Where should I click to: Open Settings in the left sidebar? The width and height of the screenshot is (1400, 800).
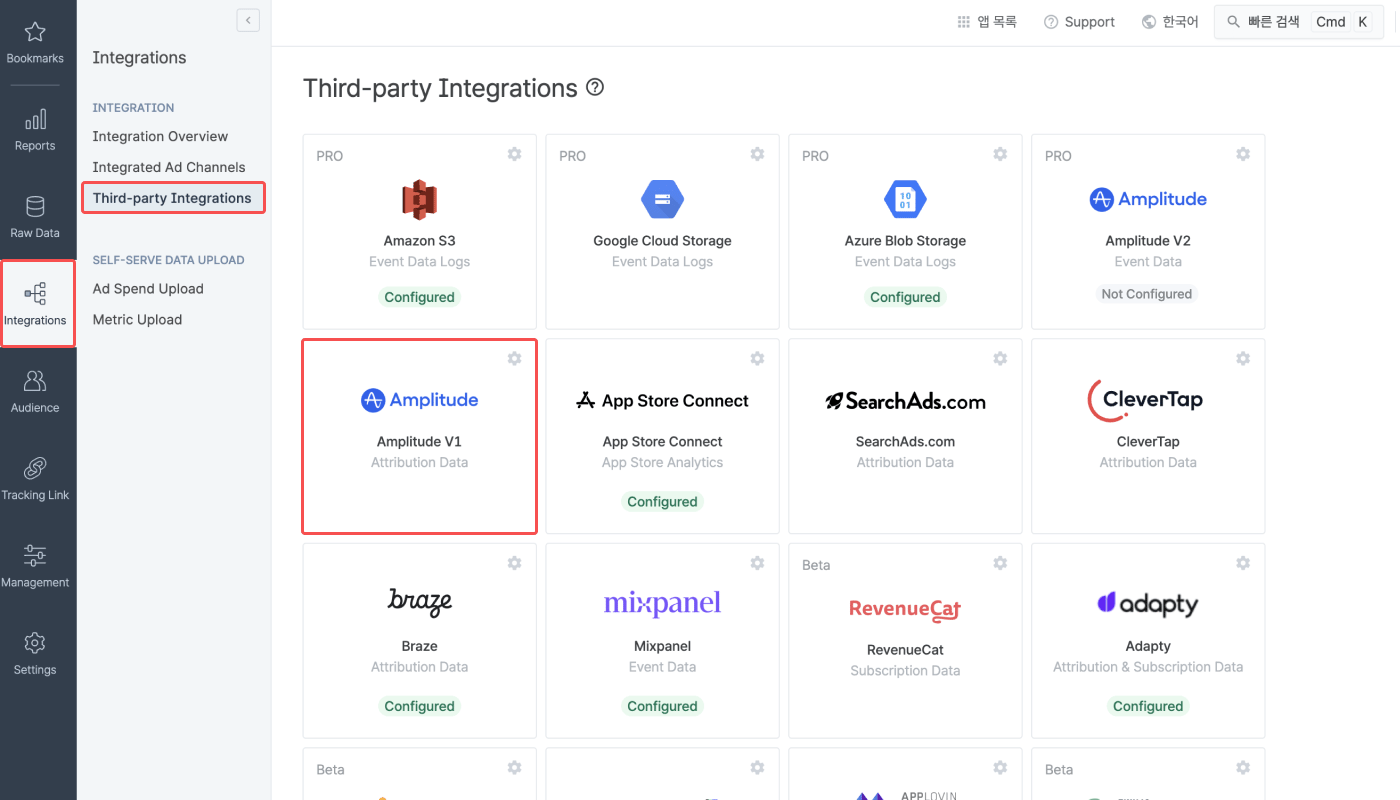click(35, 654)
